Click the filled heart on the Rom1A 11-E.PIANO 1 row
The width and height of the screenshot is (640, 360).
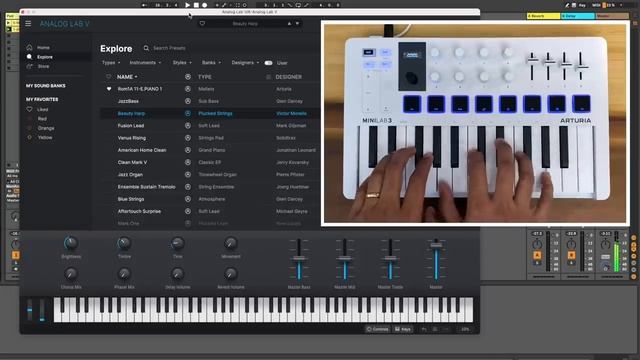coord(109,89)
